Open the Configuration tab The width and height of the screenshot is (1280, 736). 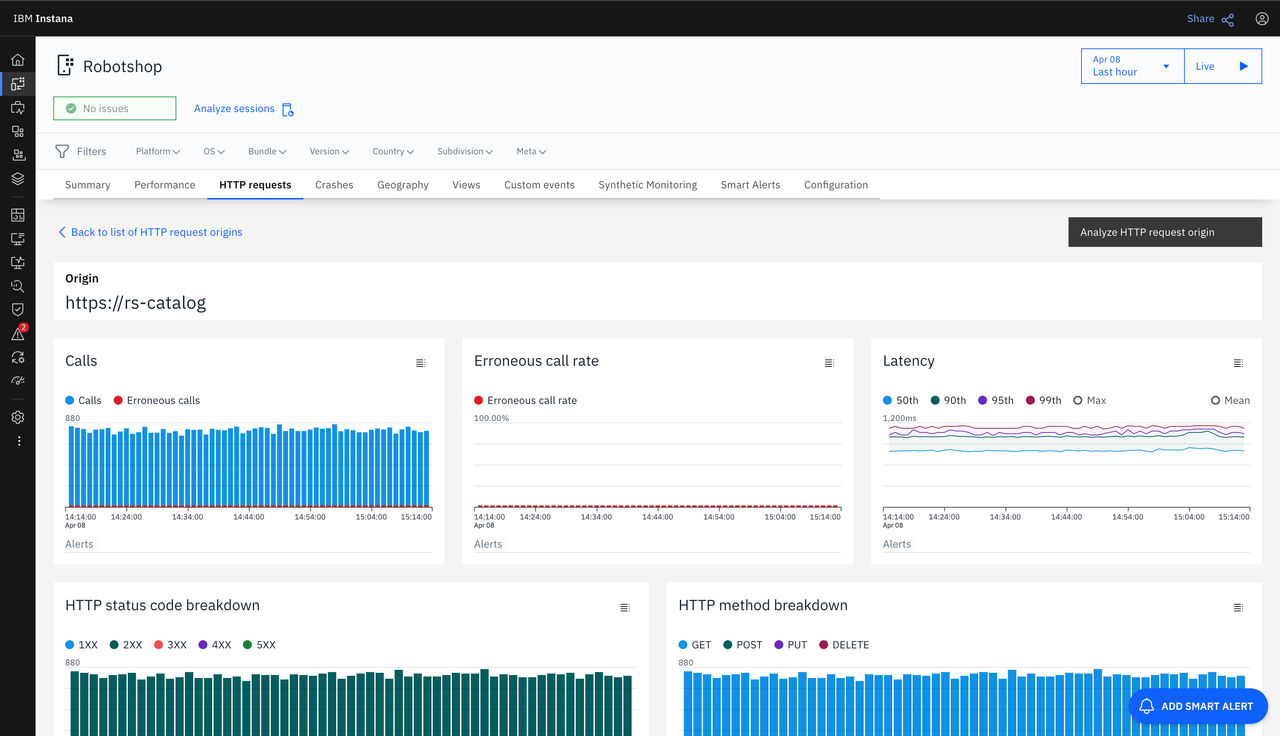(836, 185)
